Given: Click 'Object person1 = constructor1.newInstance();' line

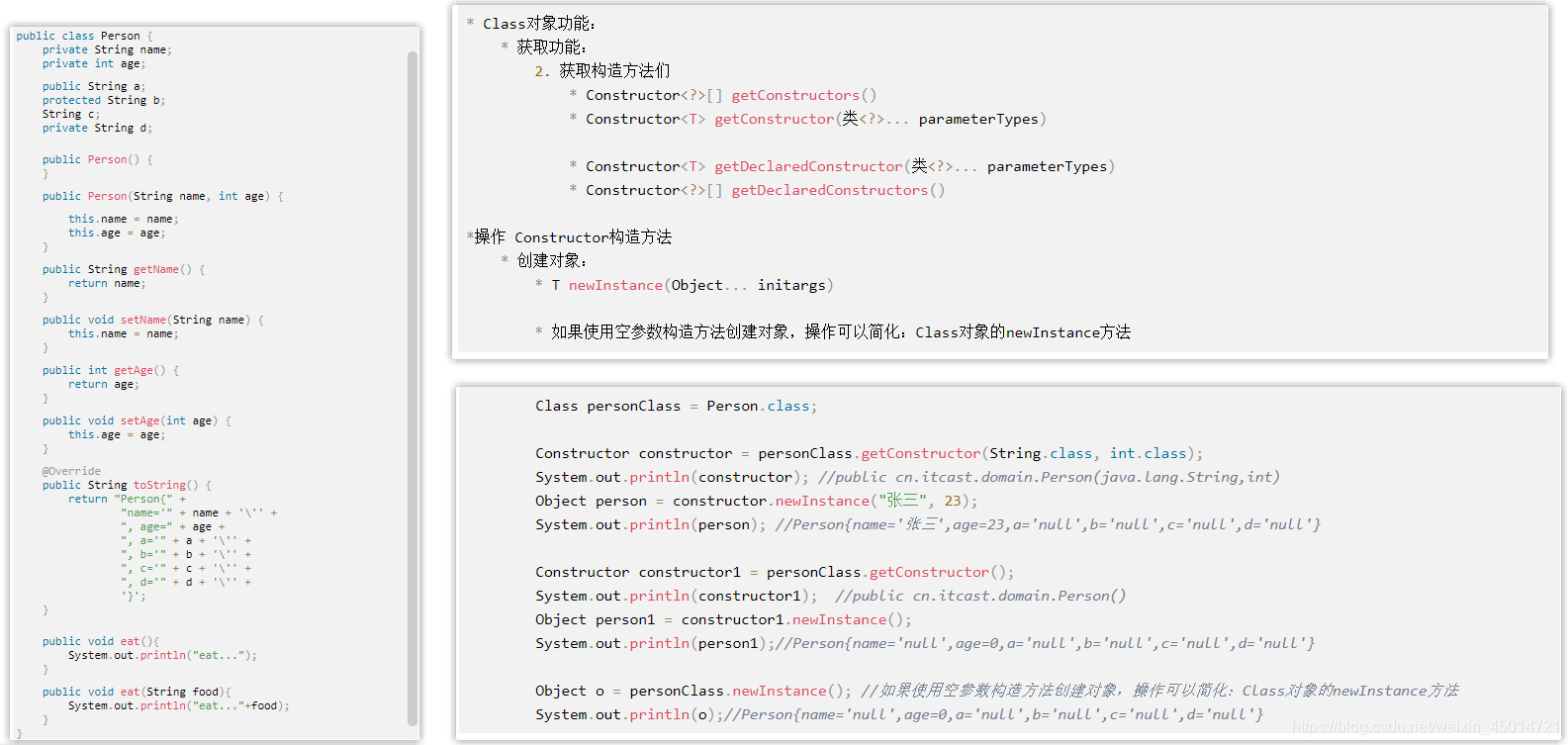Looking at the screenshot, I should [723, 619].
